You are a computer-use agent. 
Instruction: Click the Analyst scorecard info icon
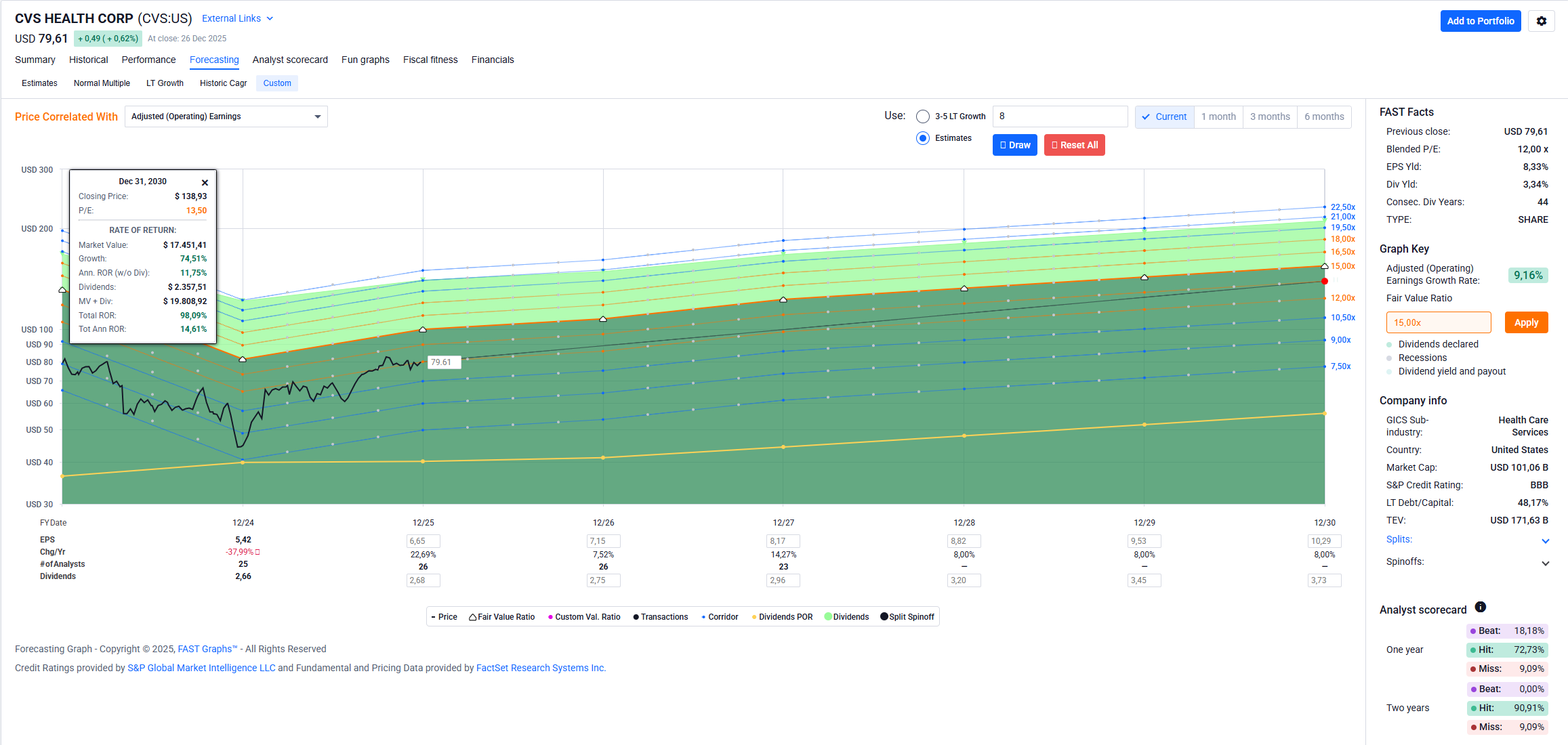pyautogui.click(x=1481, y=607)
